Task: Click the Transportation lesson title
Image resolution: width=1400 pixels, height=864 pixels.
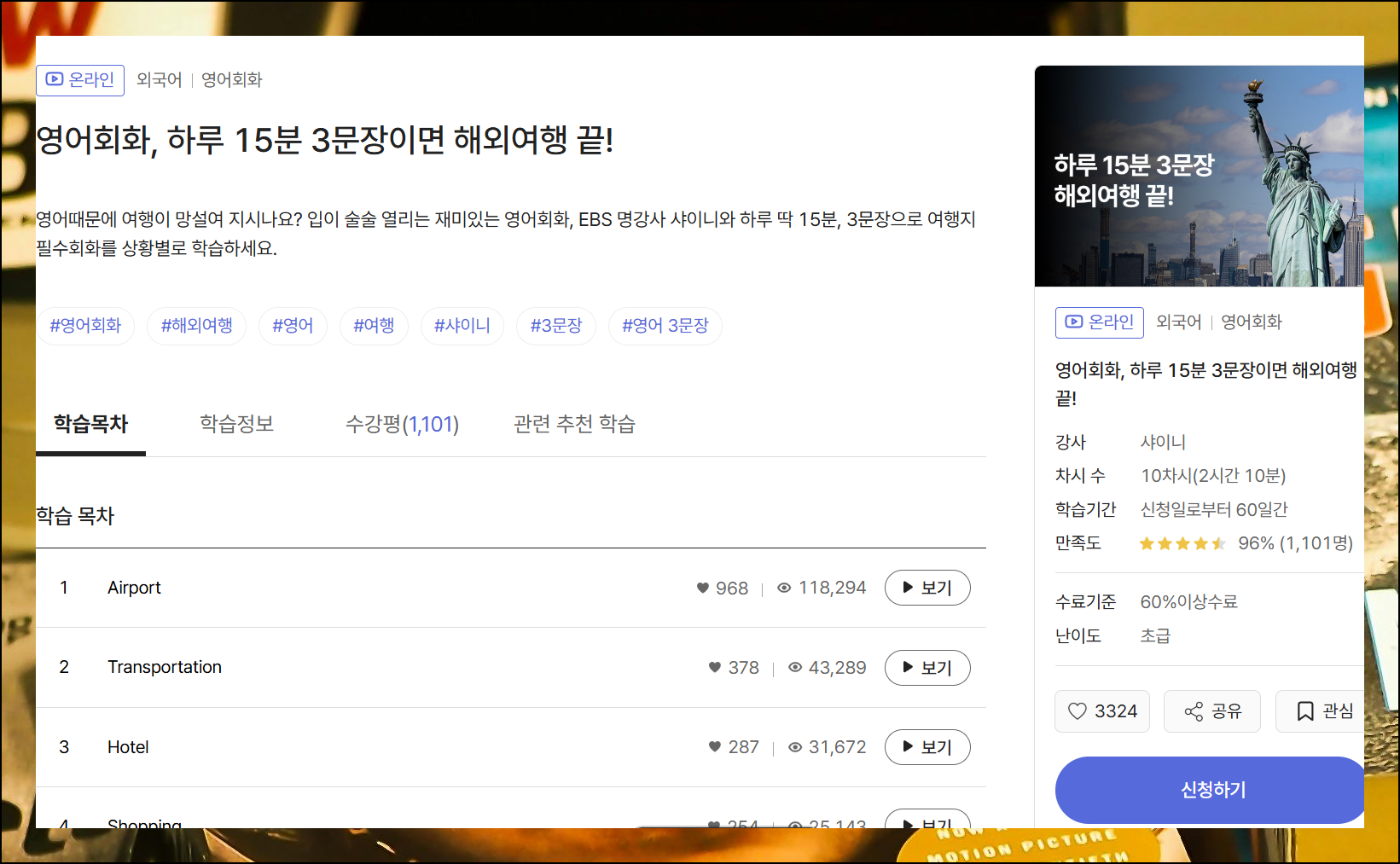Action: pyautogui.click(x=165, y=667)
